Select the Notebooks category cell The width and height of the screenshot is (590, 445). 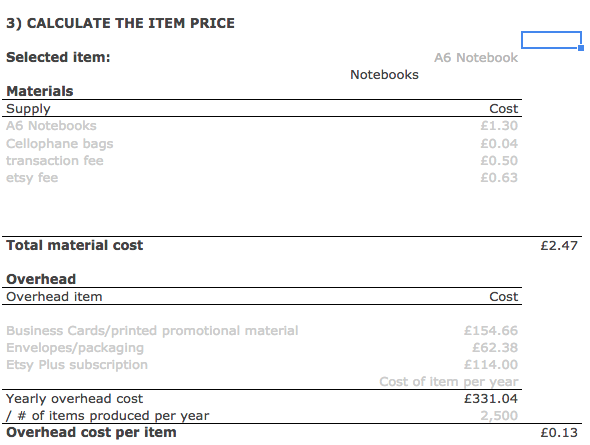coord(384,74)
